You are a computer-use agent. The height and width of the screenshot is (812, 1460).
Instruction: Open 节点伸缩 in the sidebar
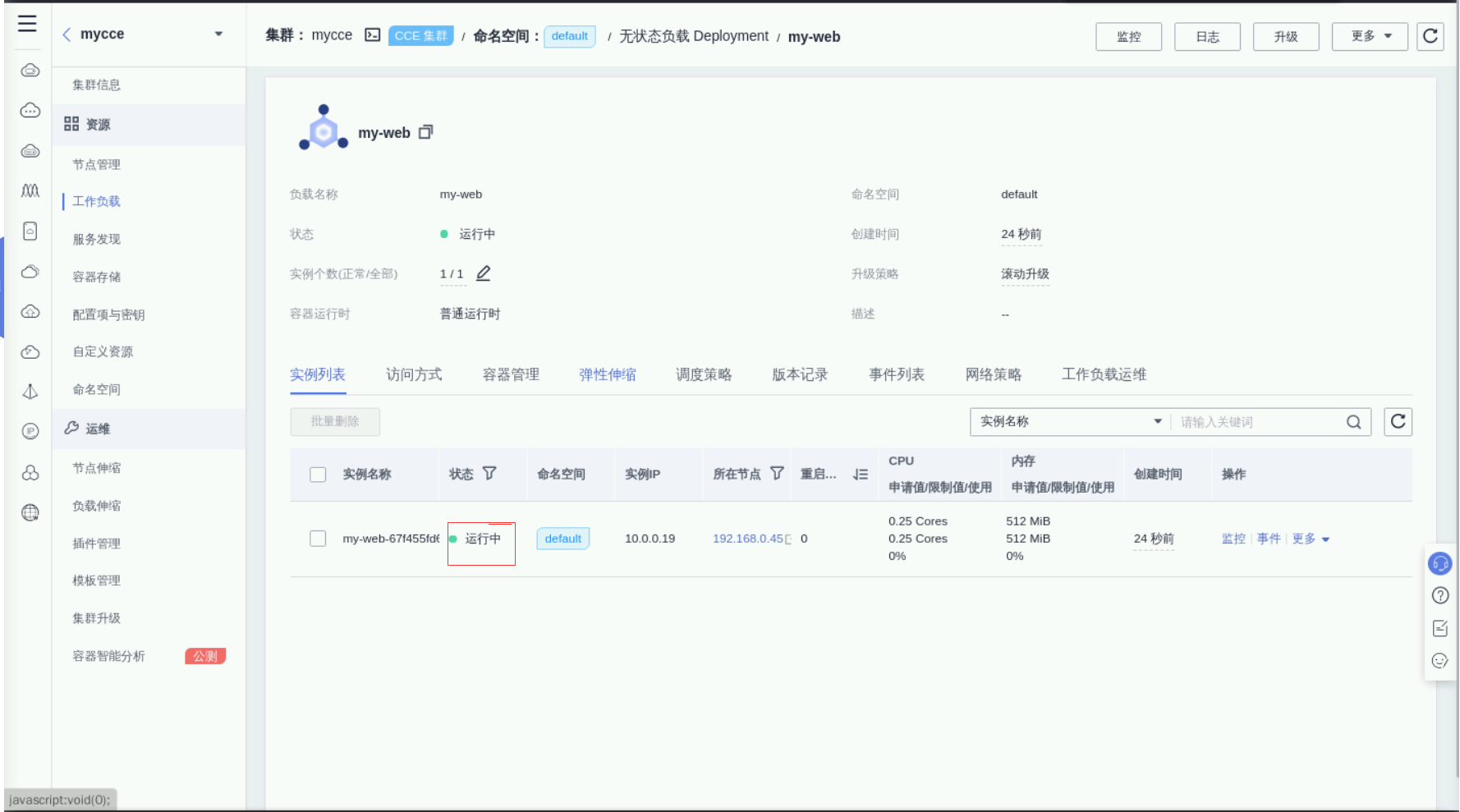[97, 468]
